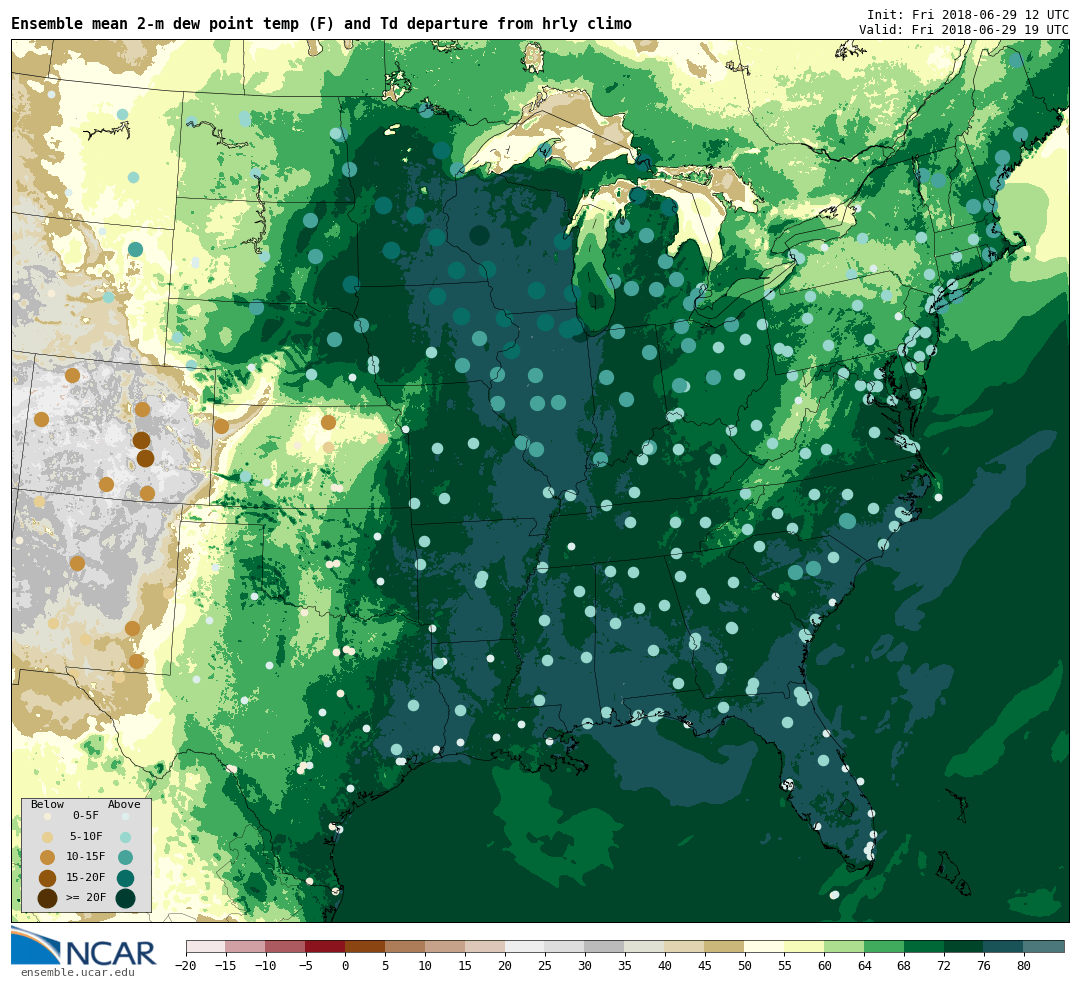The height and width of the screenshot is (985, 1080).
Task: Select the slate swatch right of 80
Action: 1045,946
